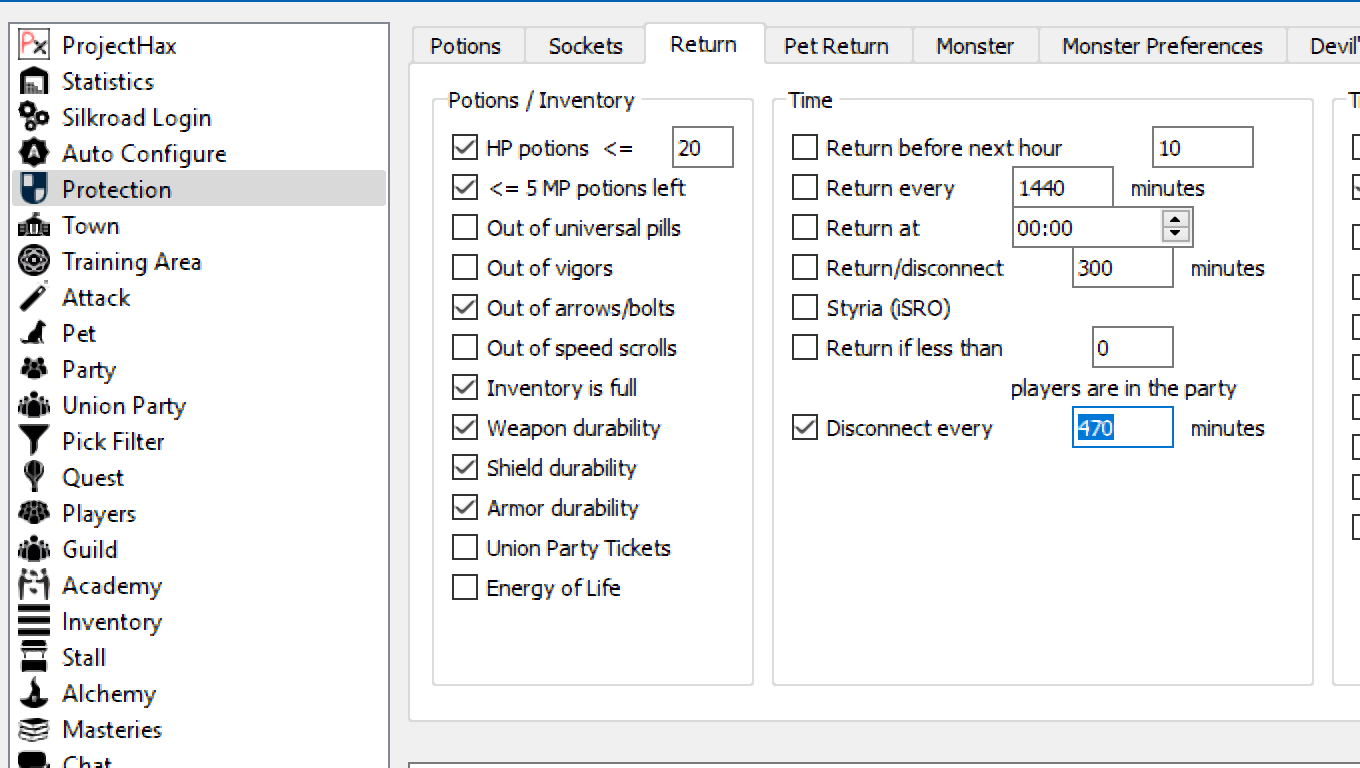Screen dimensions: 1360x768
Task: Select the Pick Filter funnel icon
Action: (34, 441)
